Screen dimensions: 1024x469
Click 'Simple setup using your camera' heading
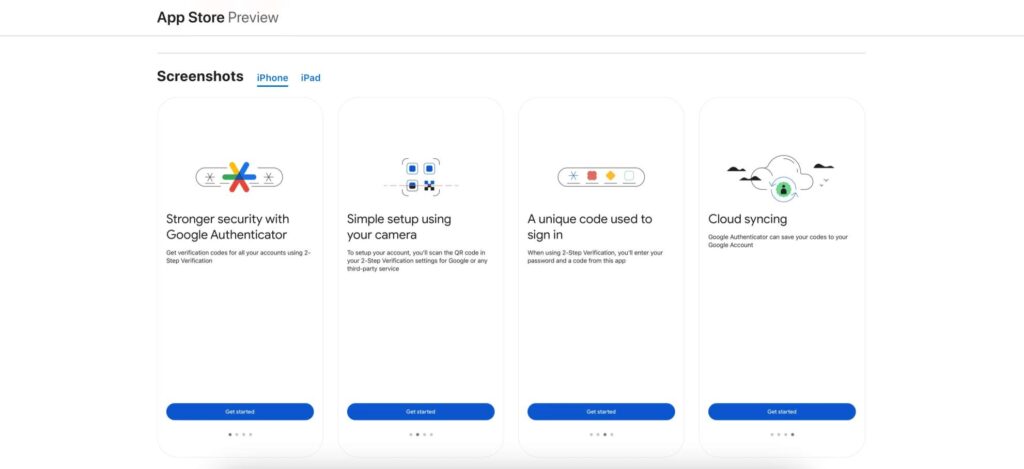click(x=399, y=227)
